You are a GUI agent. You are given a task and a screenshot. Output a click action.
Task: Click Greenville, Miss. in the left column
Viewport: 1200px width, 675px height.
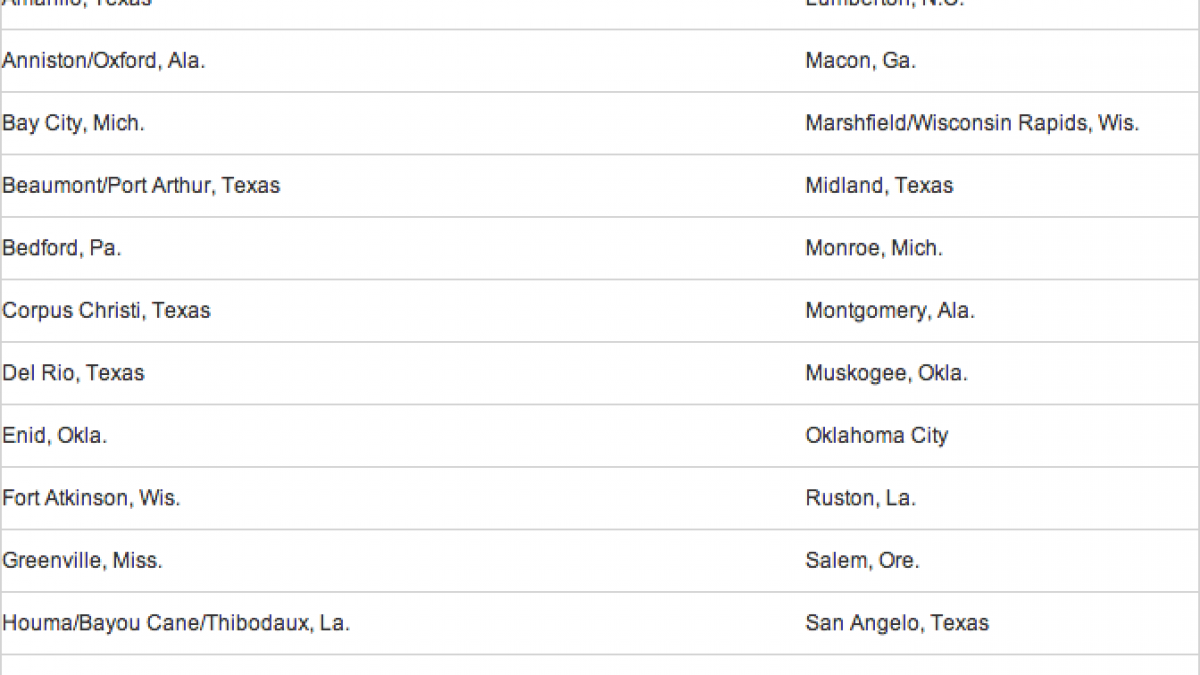pyautogui.click(x=82, y=561)
